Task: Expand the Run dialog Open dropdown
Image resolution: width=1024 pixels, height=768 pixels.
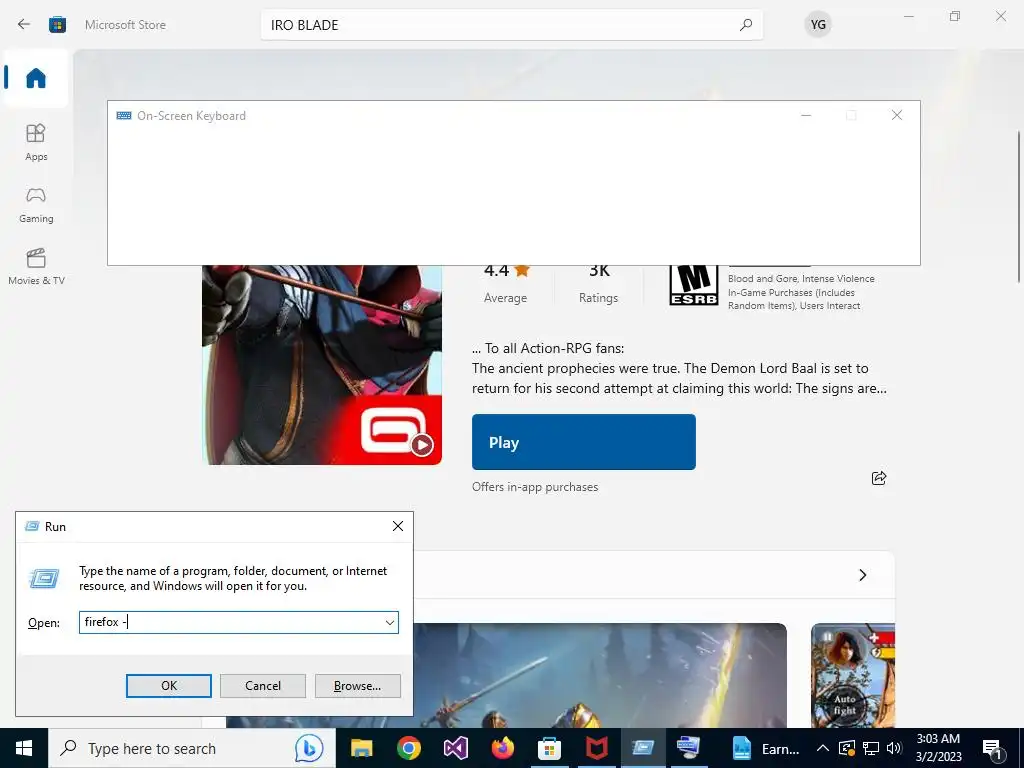Action: [x=390, y=622]
